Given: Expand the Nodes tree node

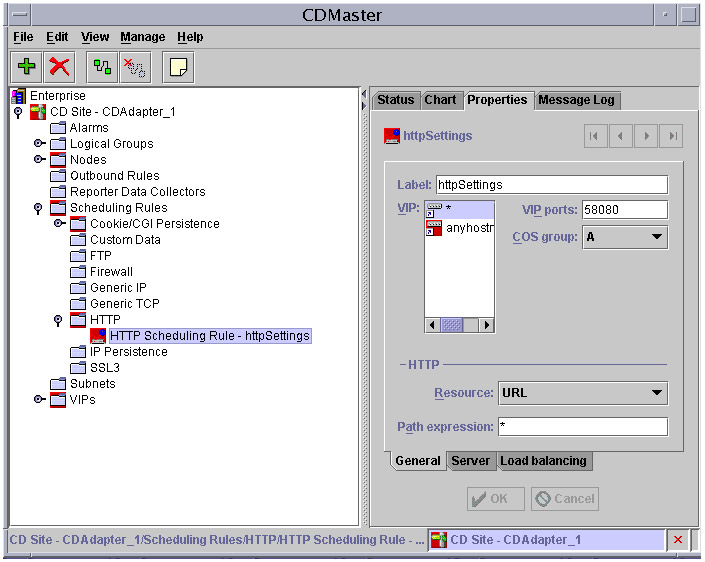Looking at the screenshot, I should click(x=40, y=160).
